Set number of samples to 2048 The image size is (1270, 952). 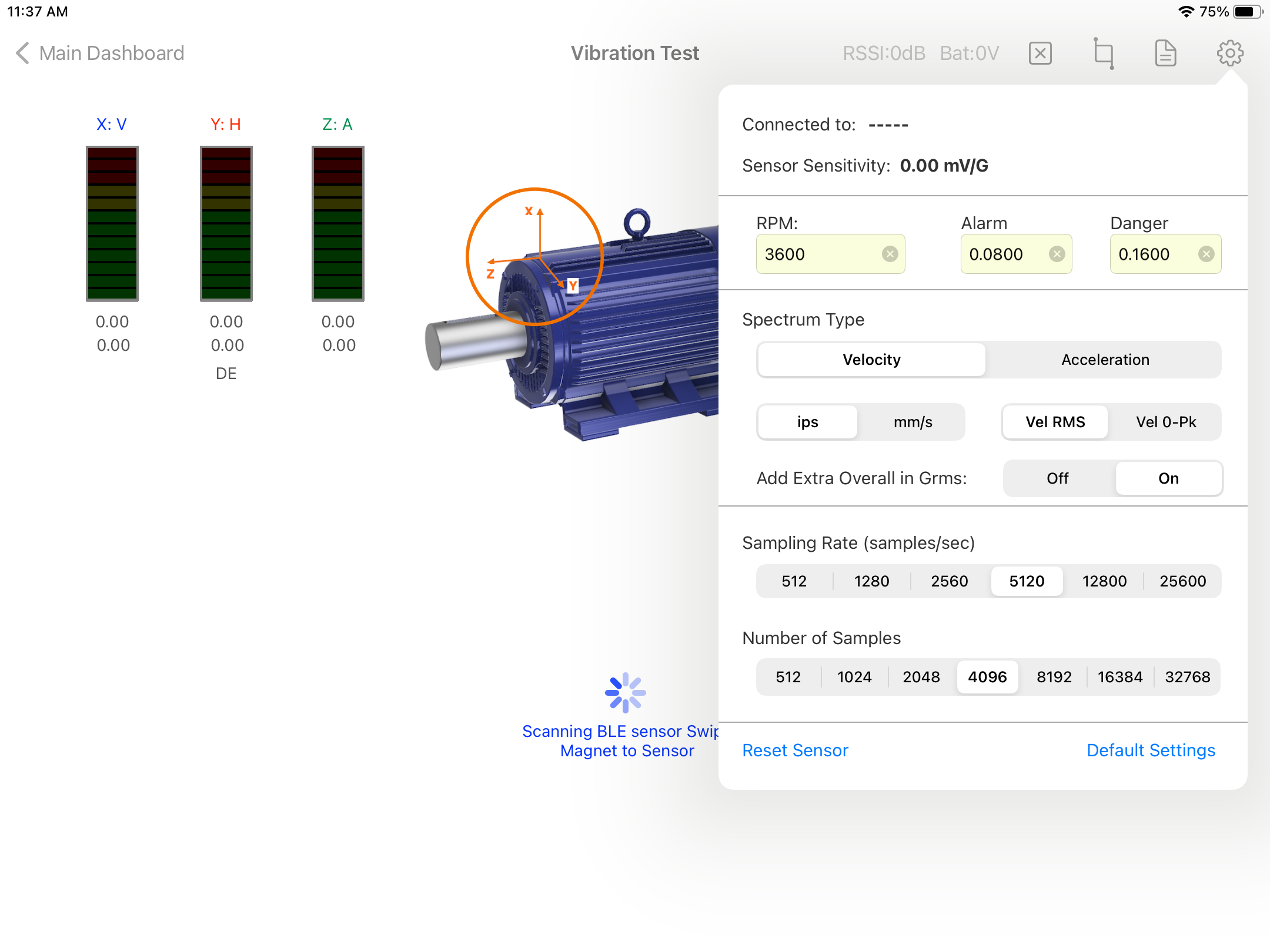click(921, 677)
